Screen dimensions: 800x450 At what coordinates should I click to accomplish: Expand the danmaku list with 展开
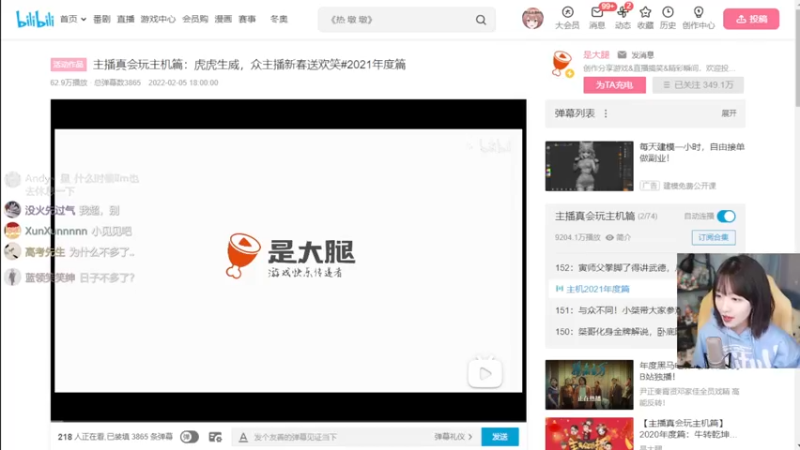pos(729,113)
